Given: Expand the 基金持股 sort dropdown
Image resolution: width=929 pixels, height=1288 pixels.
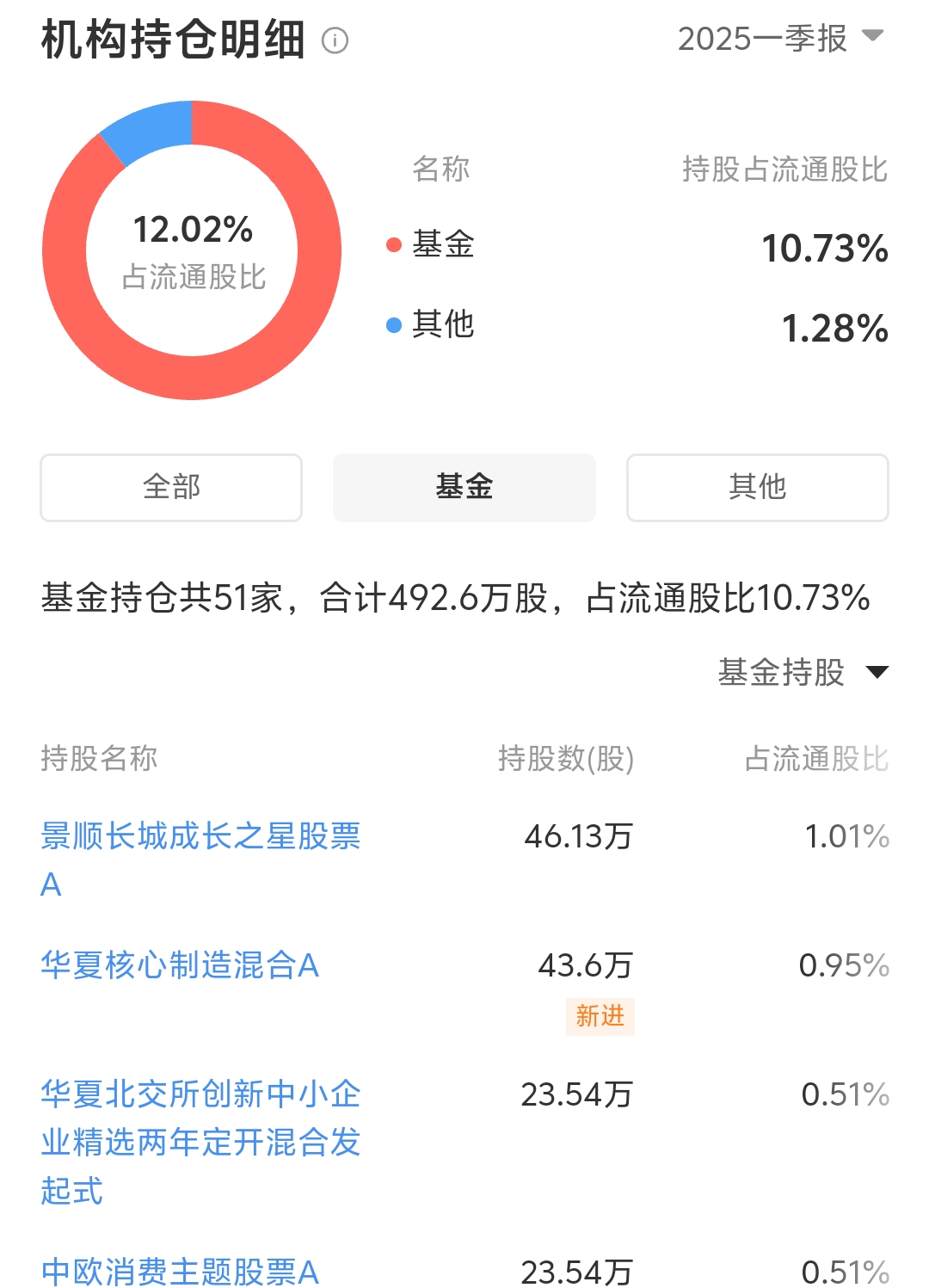Looking at the screenshot, I should (x=803, y=672).
